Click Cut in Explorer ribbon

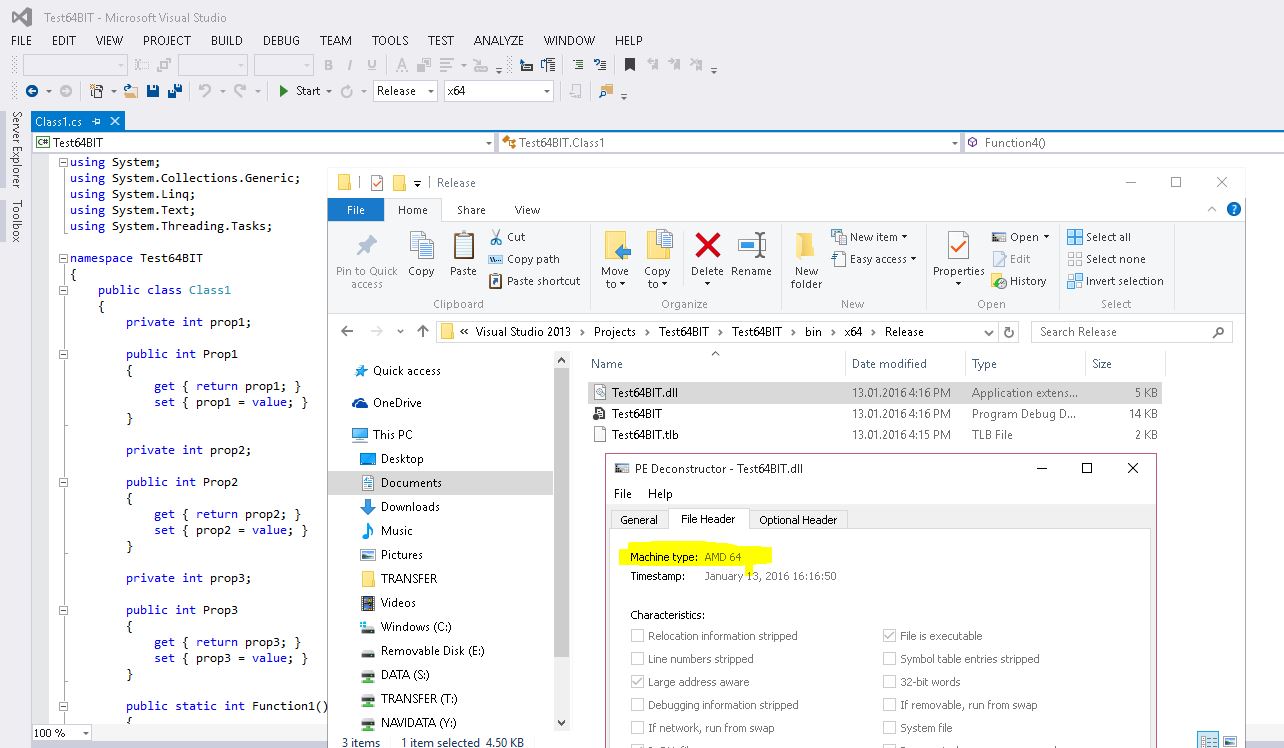pyautogui.click(x=507, y=237)
